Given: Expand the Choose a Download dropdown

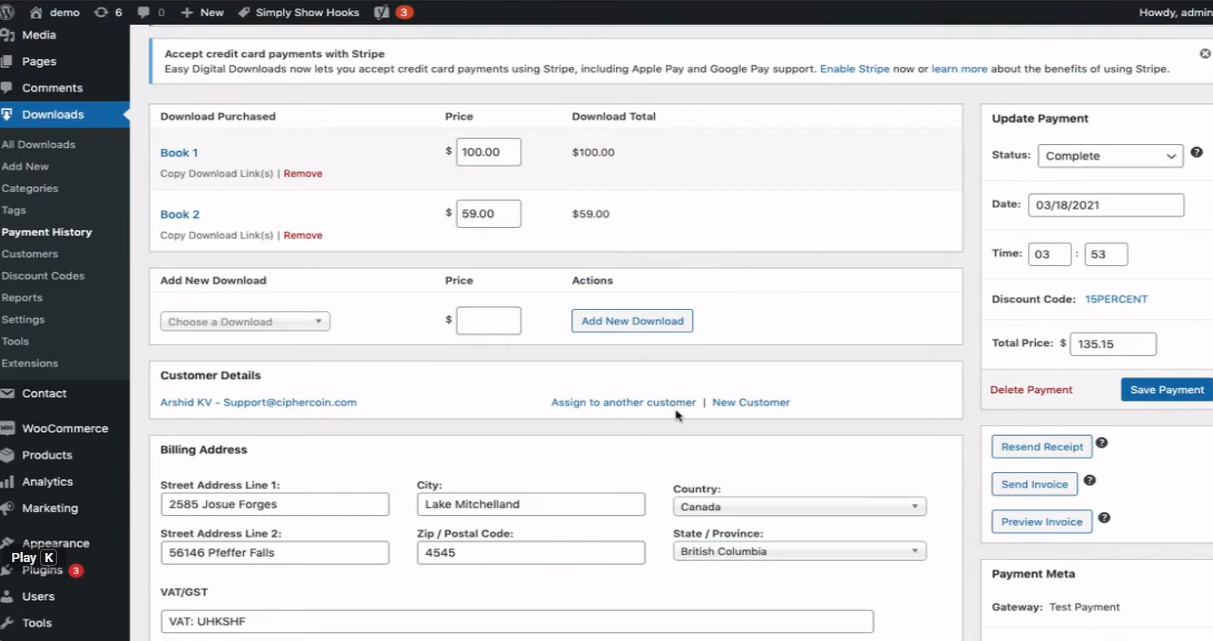Looking at the screenshot, I should tap(245, 322).
